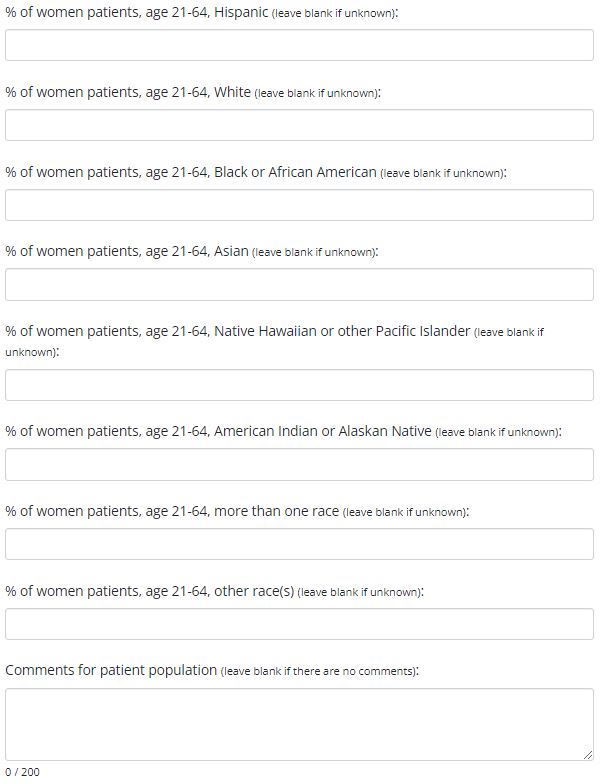
Task: Focus the White percentage input field
Action: [x=299, y=125]
